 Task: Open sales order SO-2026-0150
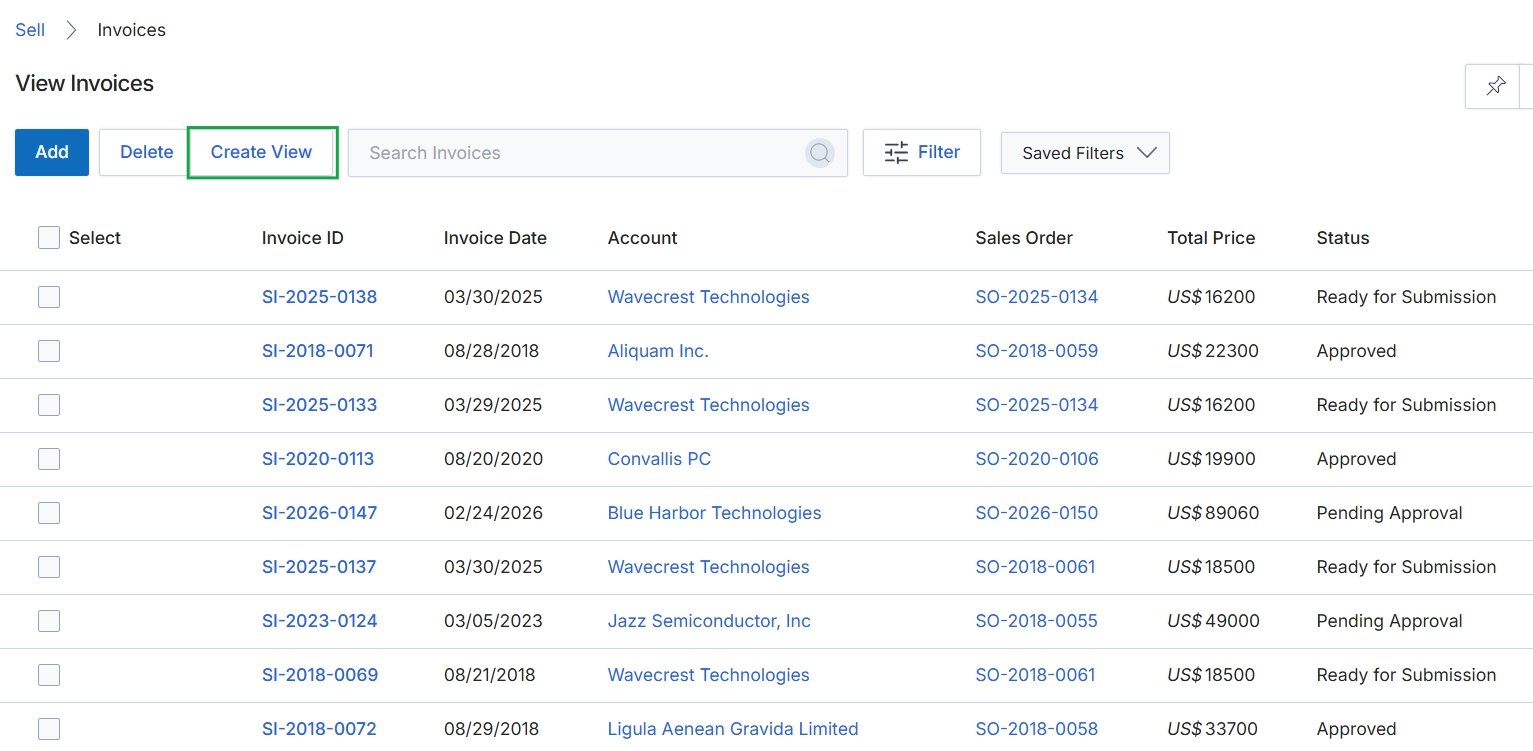[x=1036, y=513]
